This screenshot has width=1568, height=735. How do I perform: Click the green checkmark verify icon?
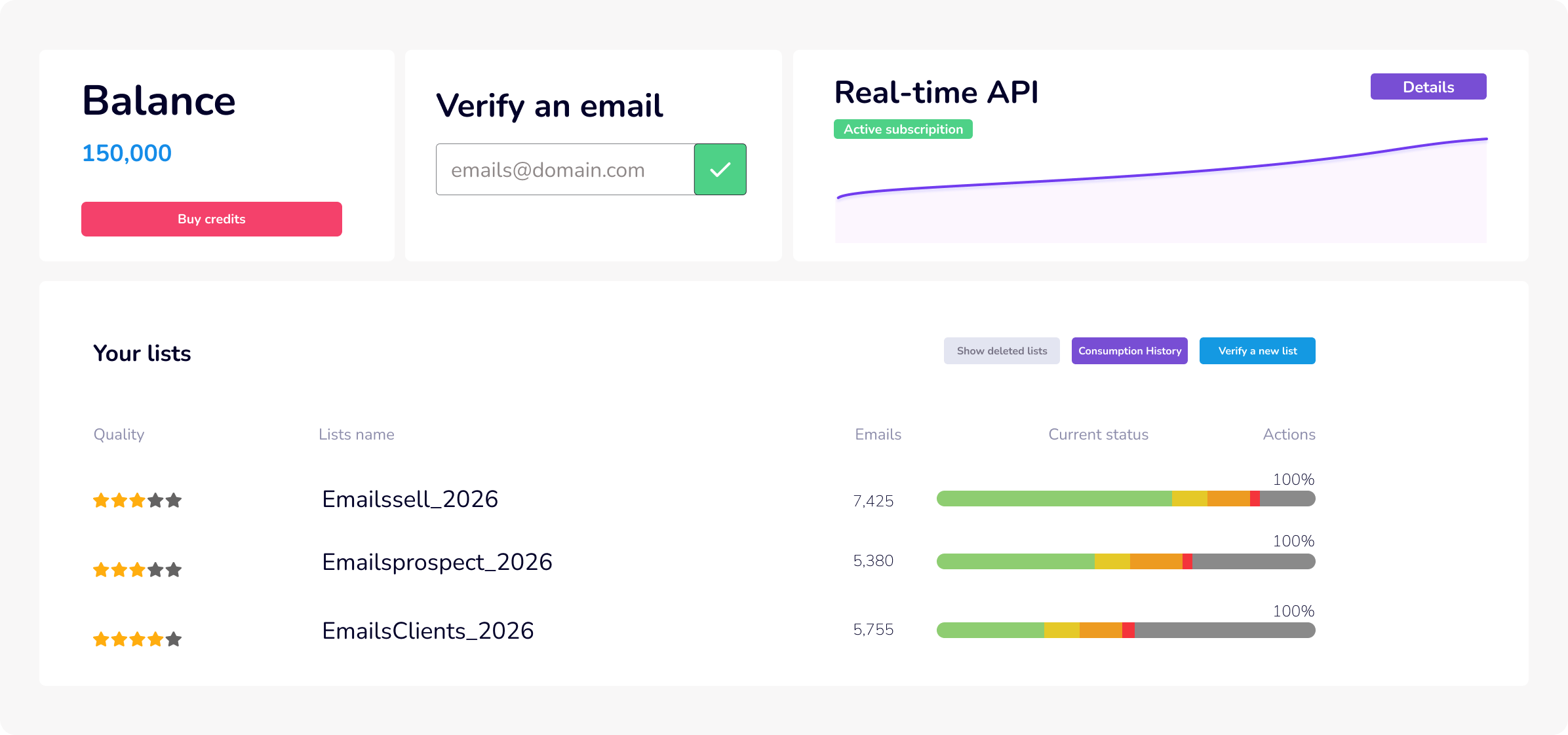coord(720,170)
